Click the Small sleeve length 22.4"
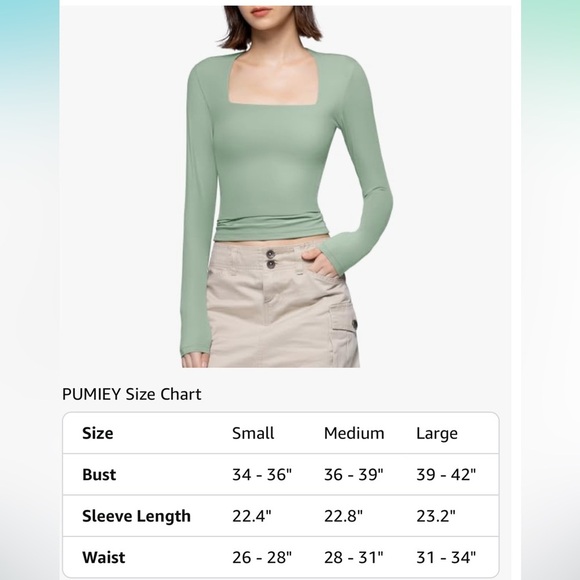 click(x=252, y=516)
